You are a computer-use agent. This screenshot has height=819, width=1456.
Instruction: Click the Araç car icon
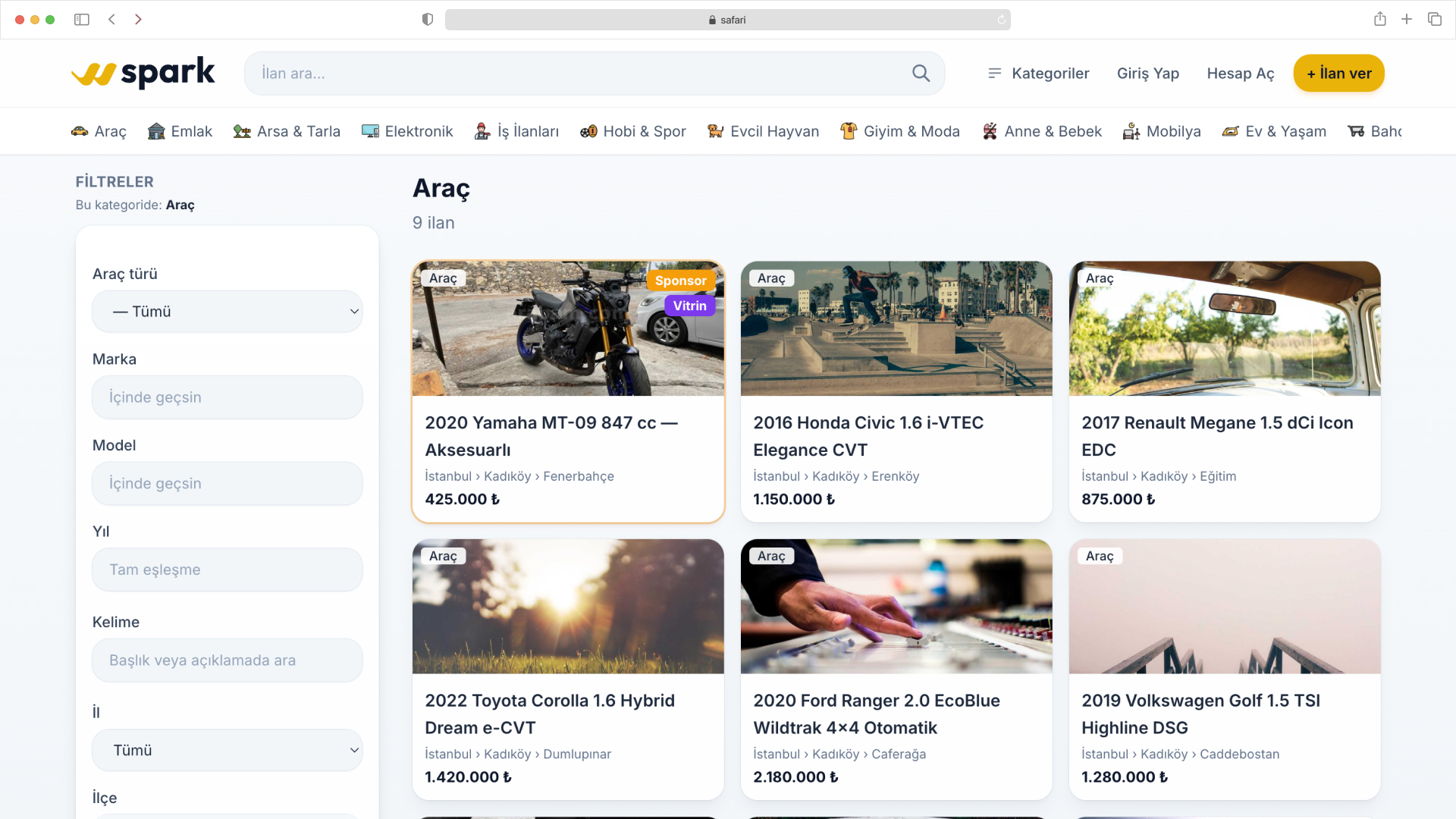(80, 131)
